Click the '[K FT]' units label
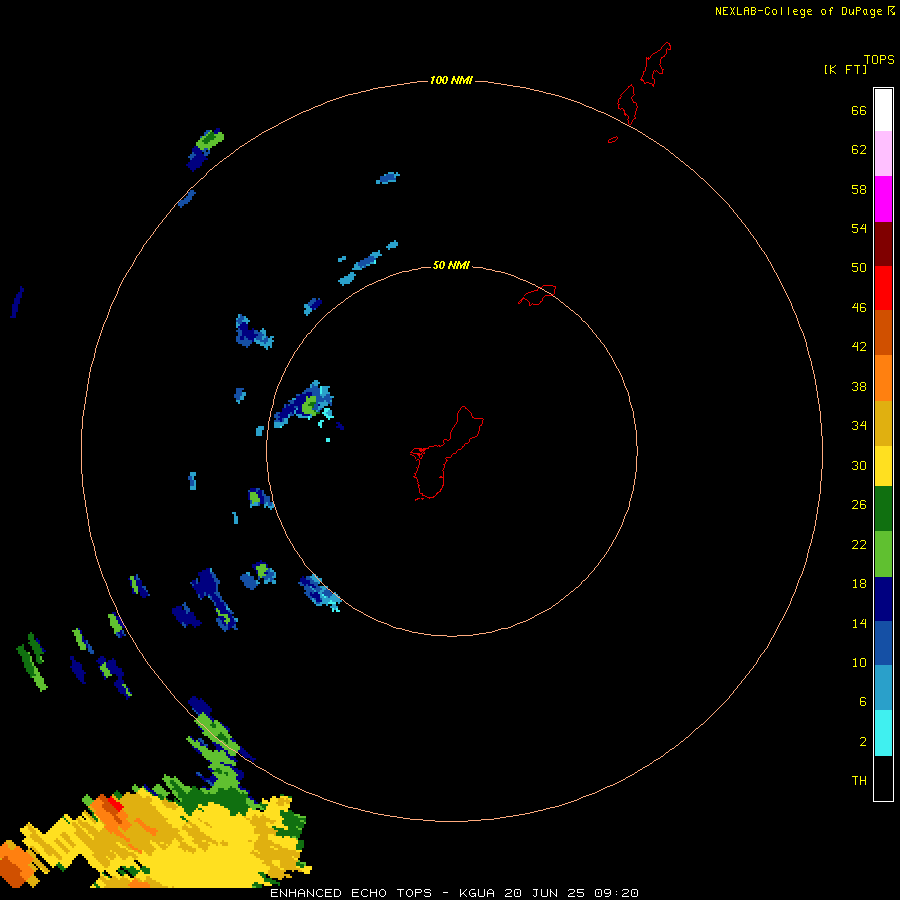Viewport: 900px width, 900px height. [845, 69]
